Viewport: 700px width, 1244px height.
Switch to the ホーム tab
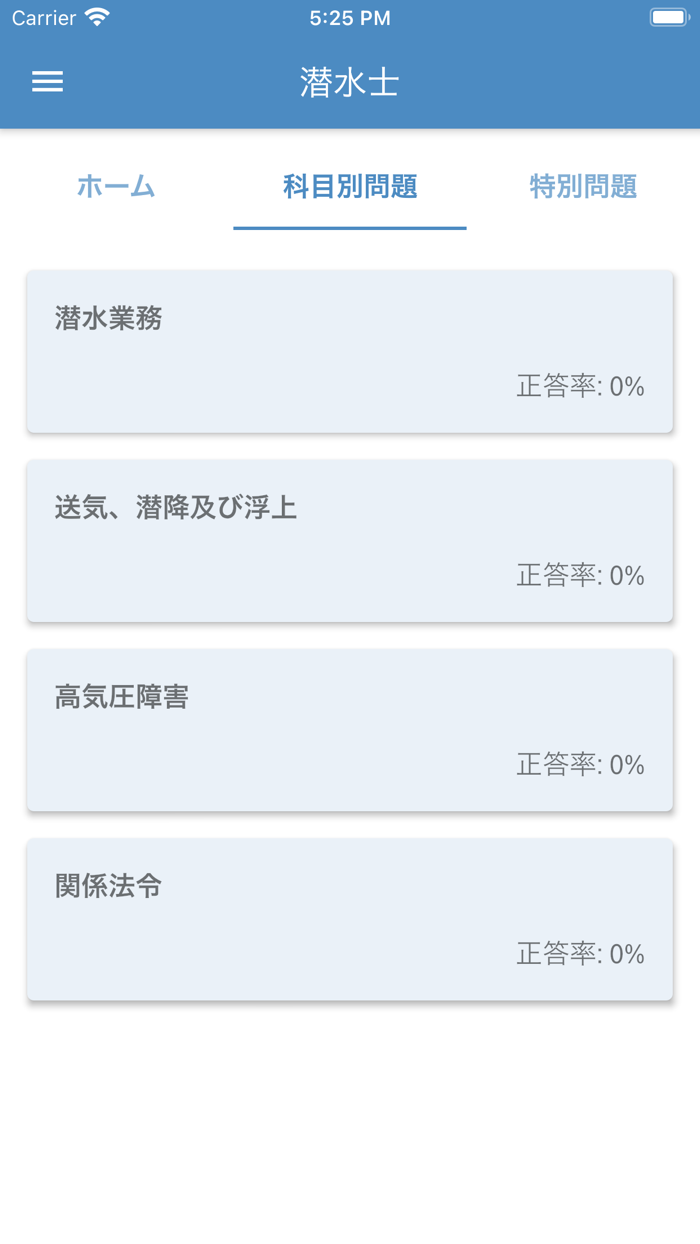[x=116, y=186]
